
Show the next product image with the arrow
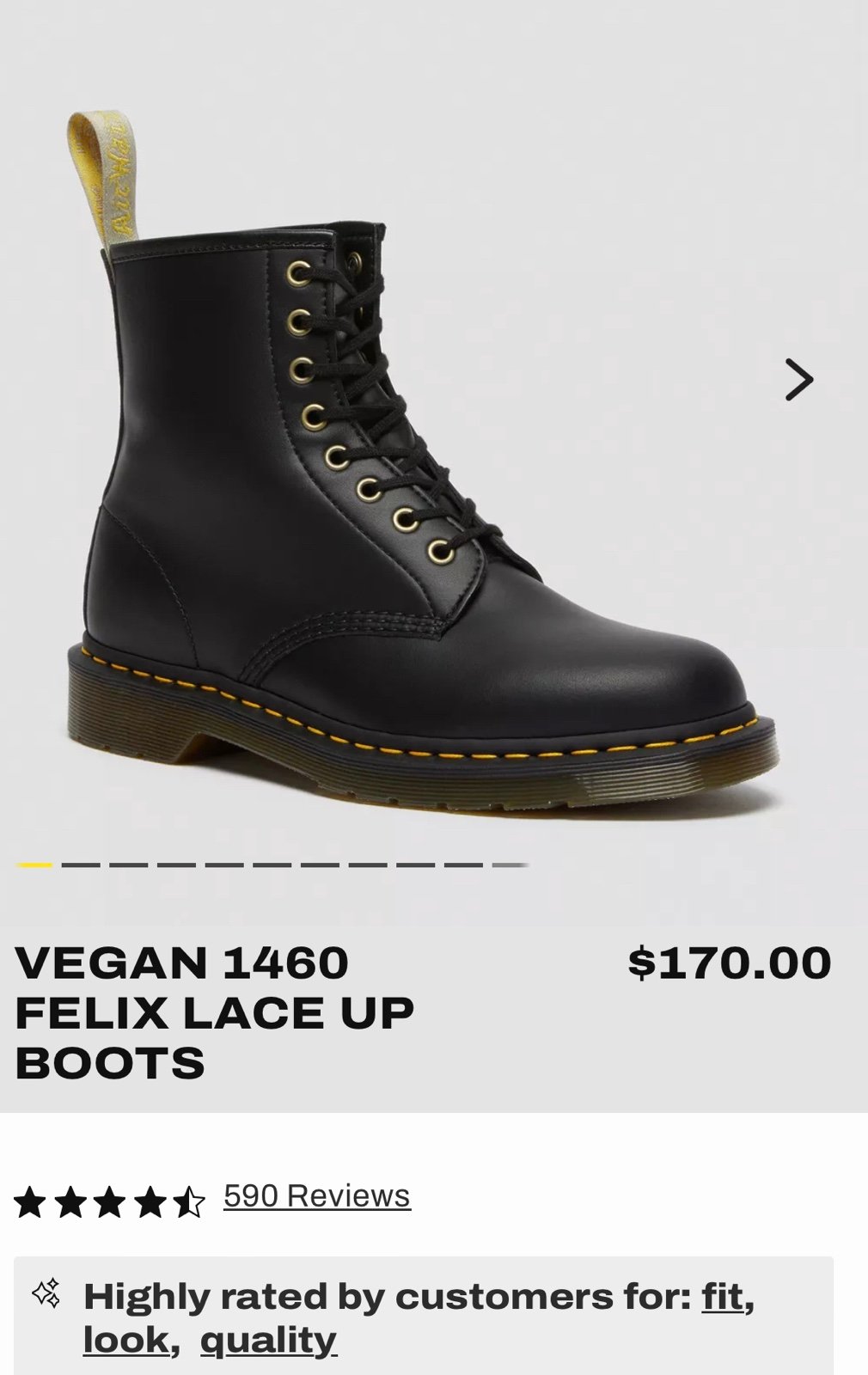tap(798, 380)
